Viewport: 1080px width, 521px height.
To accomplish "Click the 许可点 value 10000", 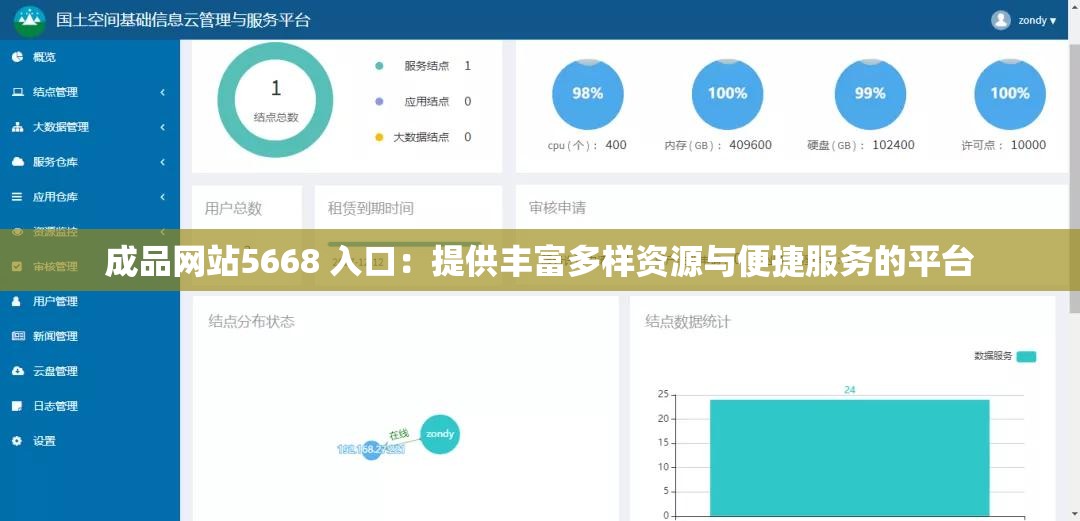I will pos(1028,145).
